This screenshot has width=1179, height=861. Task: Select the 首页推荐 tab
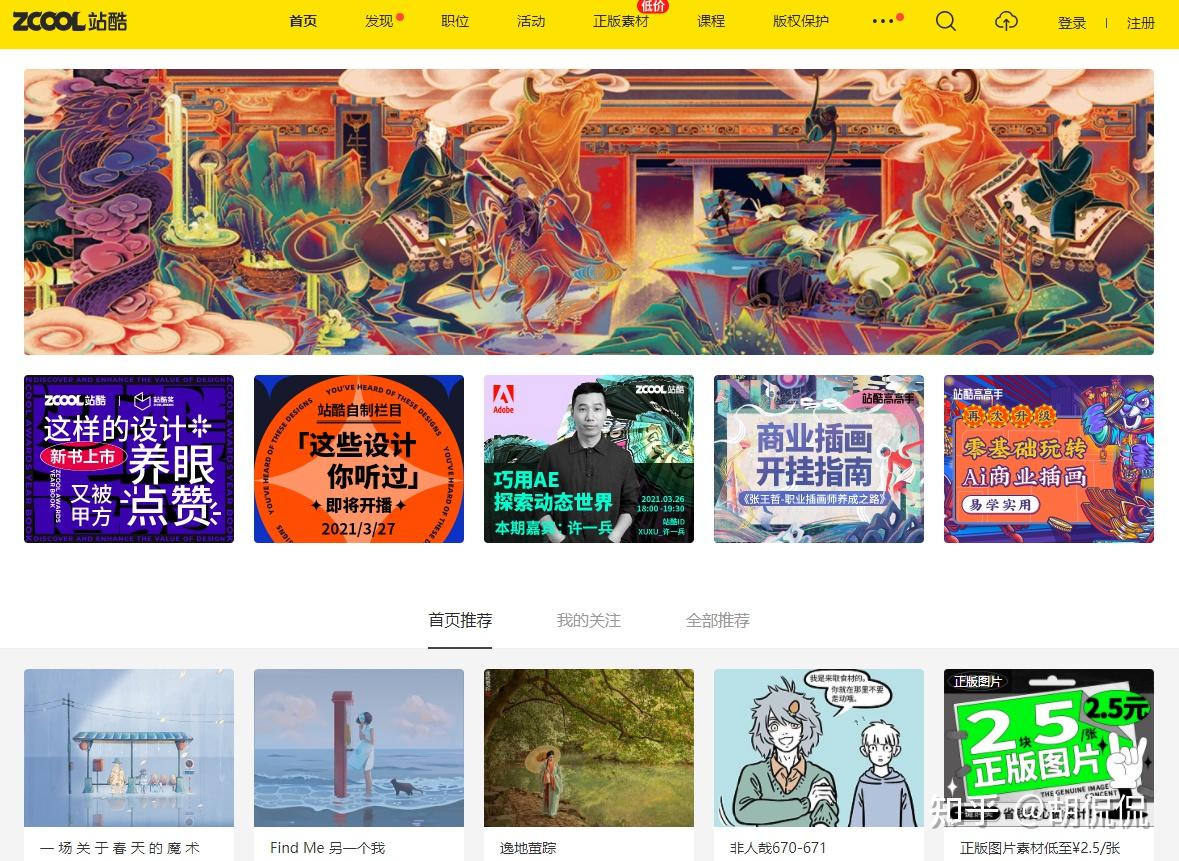(x=460, y=620)
